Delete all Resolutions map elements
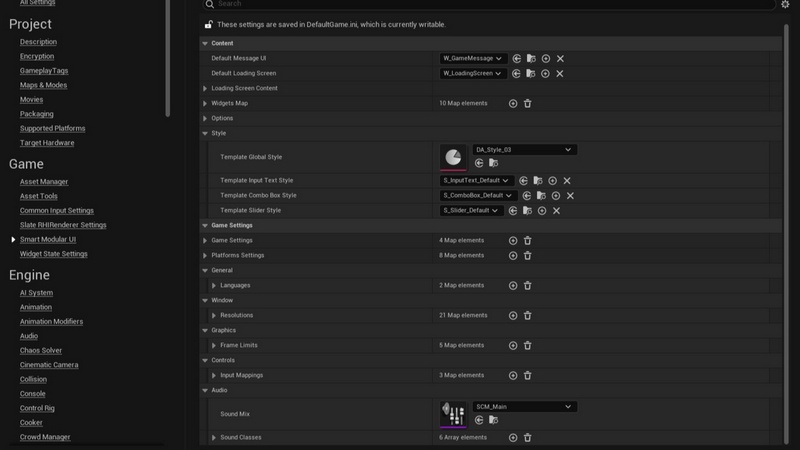Viewport: 800px width, 450px height. pyautogui.click(x=528, y=316)
